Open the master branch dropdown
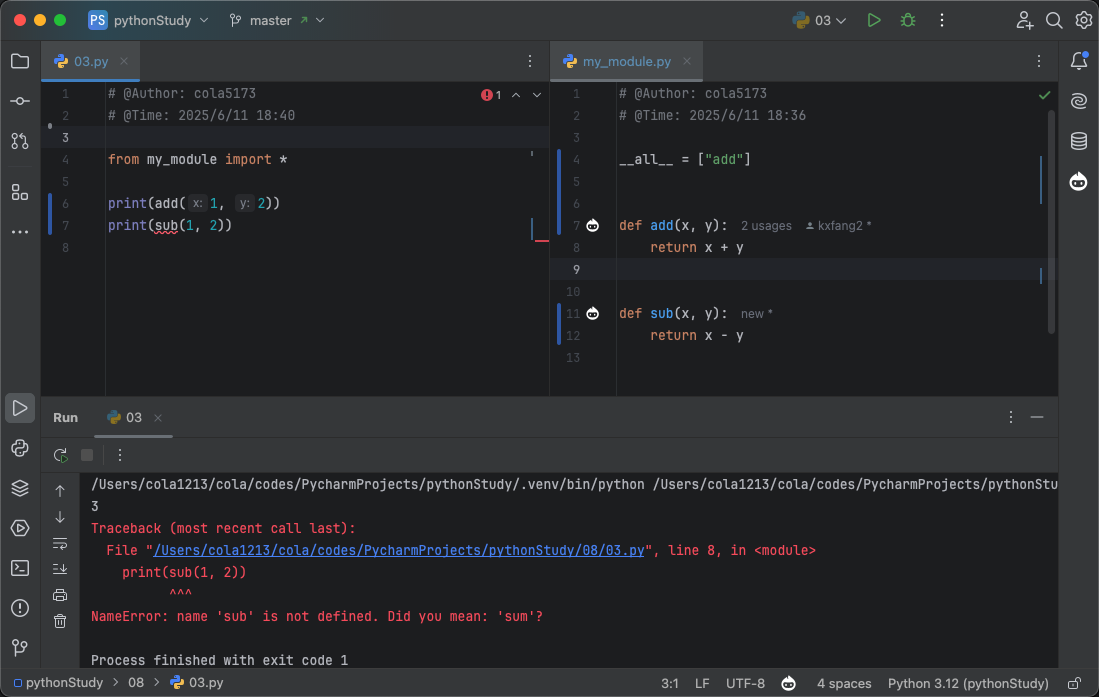The width and height of the screenshot is (1099, 697). (277, 20)
